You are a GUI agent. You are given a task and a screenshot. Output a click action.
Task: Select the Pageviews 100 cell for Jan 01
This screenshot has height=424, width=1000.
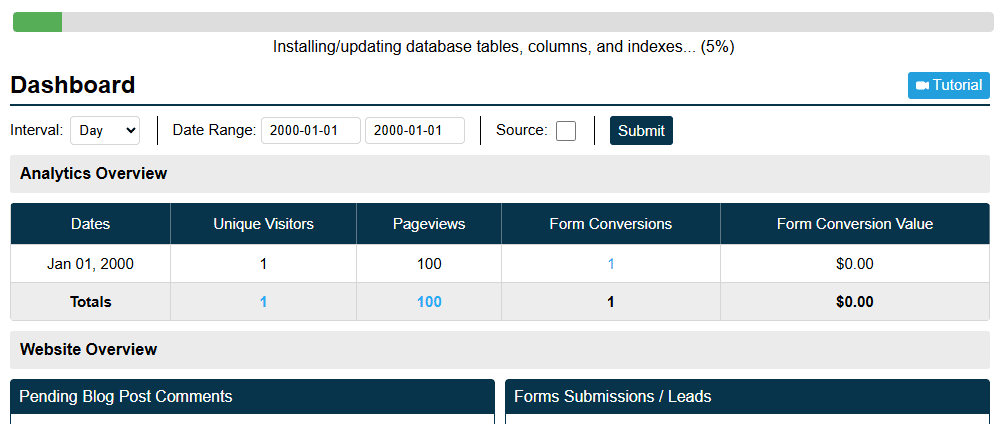(x=429, y=264)
